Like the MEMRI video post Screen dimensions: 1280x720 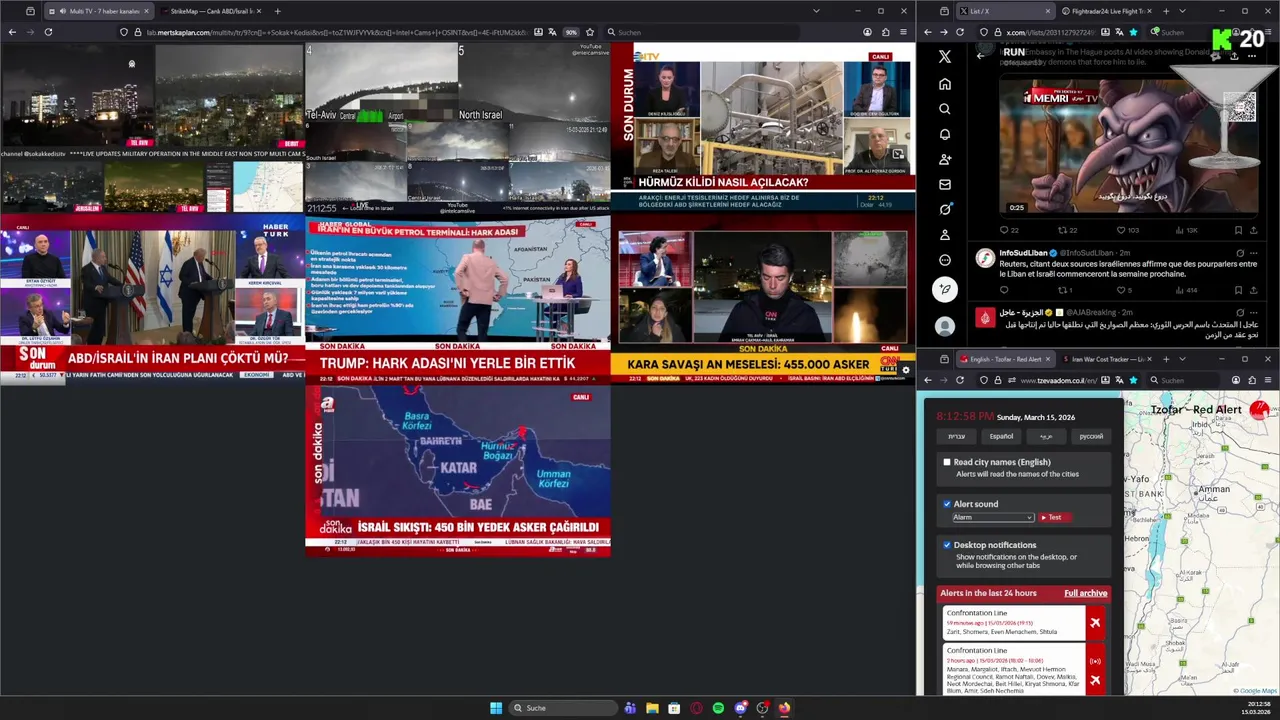coord(1122,230)
